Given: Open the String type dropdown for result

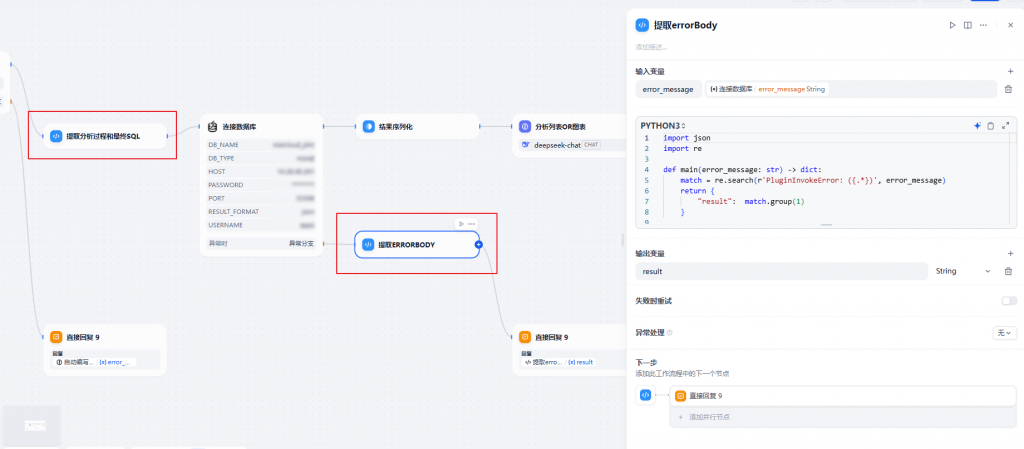Looking at the screenshot, I should click(962, 271).
